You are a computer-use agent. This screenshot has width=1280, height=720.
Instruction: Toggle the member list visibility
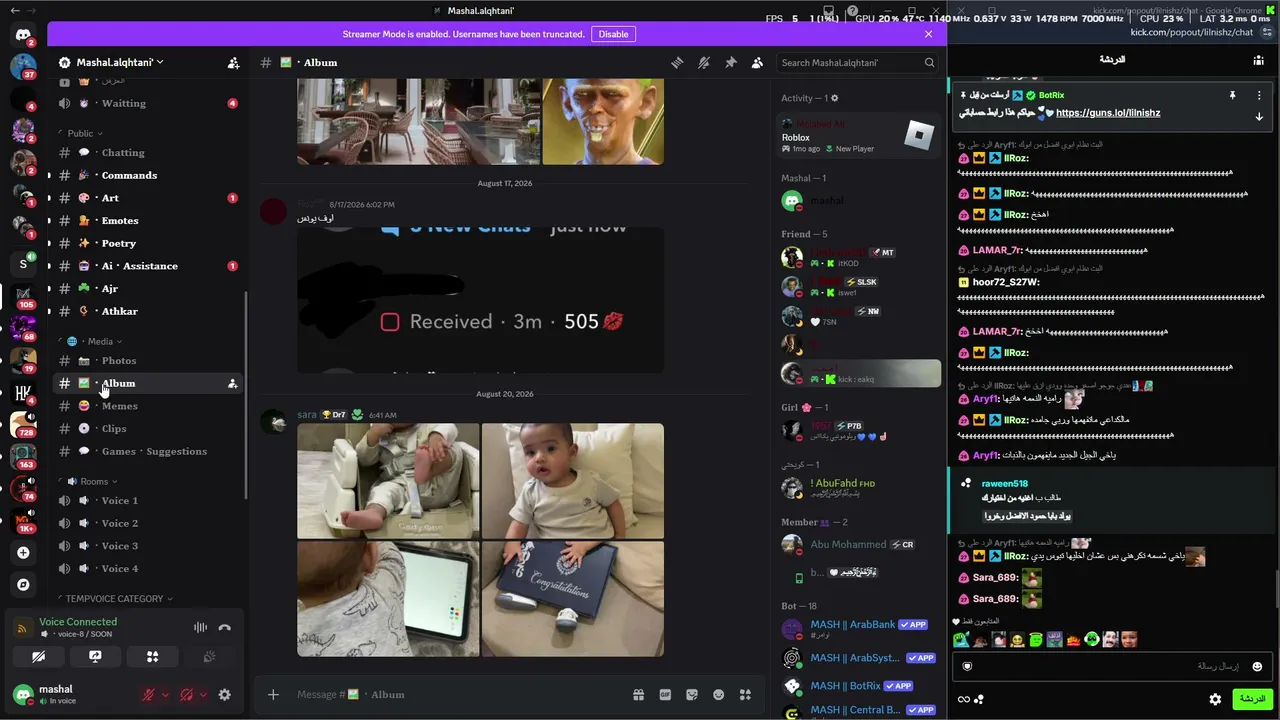point(757,62)
